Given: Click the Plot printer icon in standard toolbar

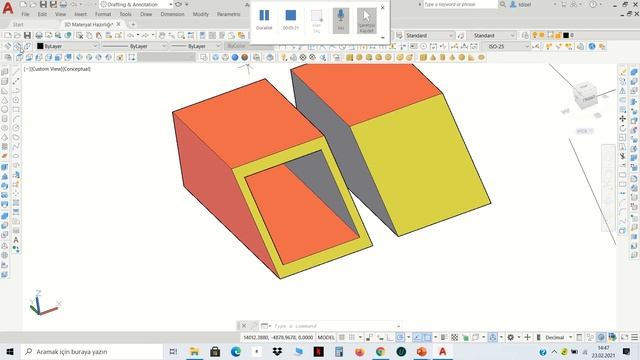Looking at the screenshot, I should tap(39, 36).
